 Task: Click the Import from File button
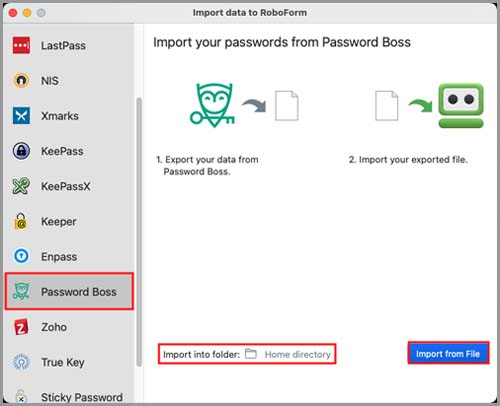tap(448, 353)
